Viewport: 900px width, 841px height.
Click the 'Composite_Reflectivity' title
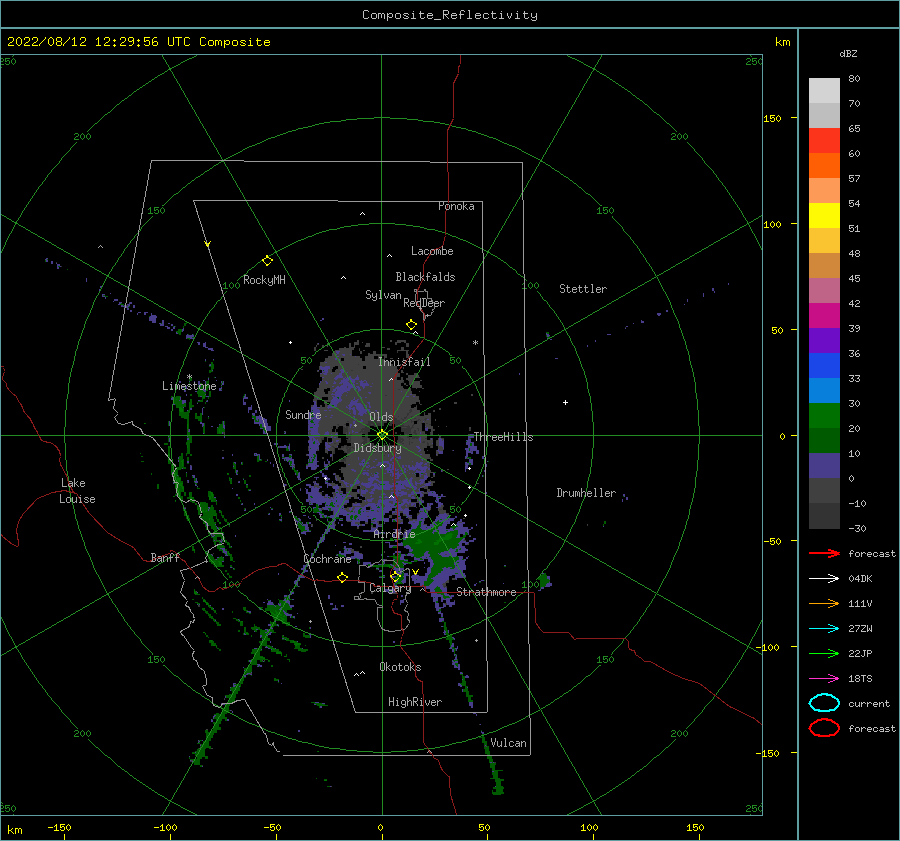450,15
